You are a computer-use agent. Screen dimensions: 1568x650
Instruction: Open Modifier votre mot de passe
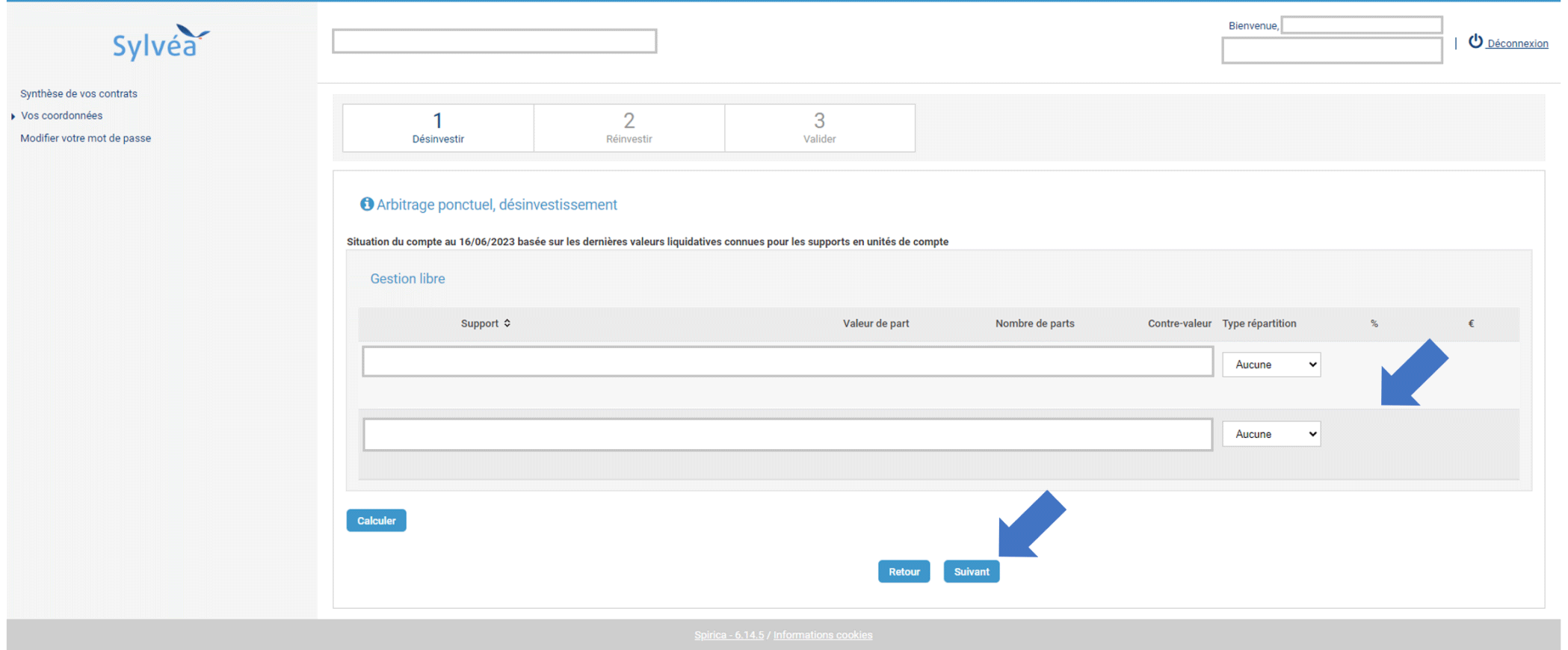(x=85, y=138)
